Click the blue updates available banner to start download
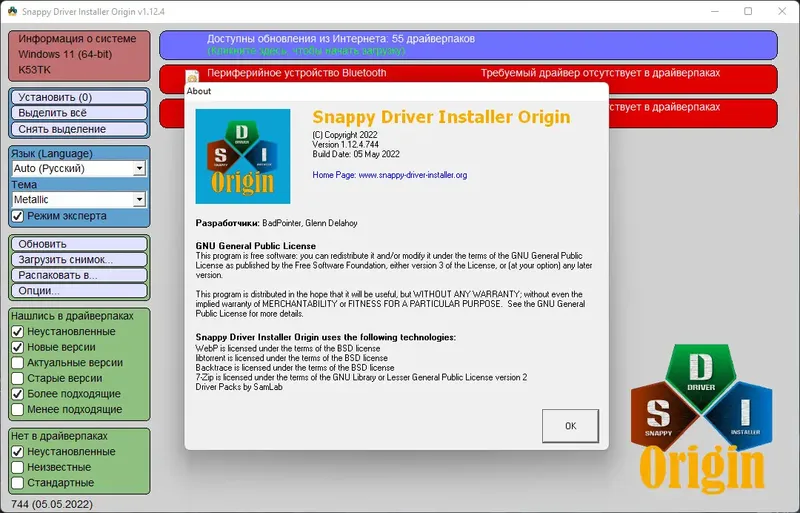Image resolution: width=800 pixels, height=513 pixels. click(x=468, y=45)
